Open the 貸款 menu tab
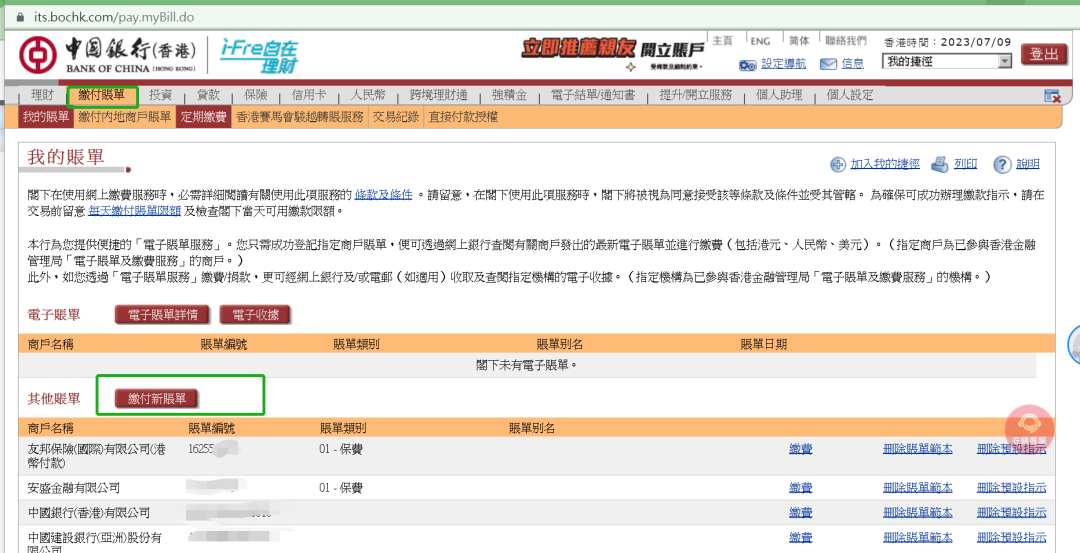1080x553 pixels. click(x=208, y=95)
